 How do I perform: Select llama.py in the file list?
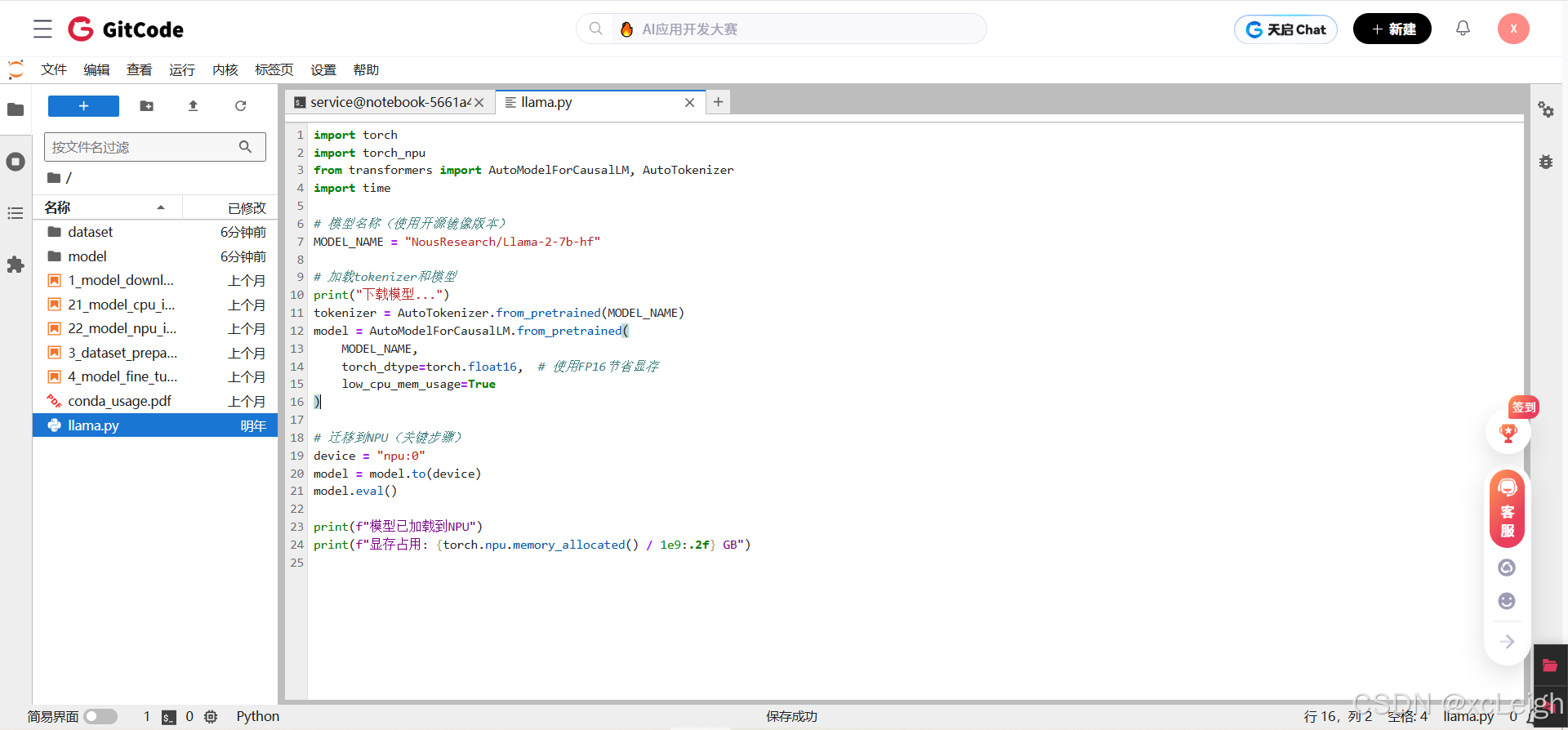[x=155, y=425]
